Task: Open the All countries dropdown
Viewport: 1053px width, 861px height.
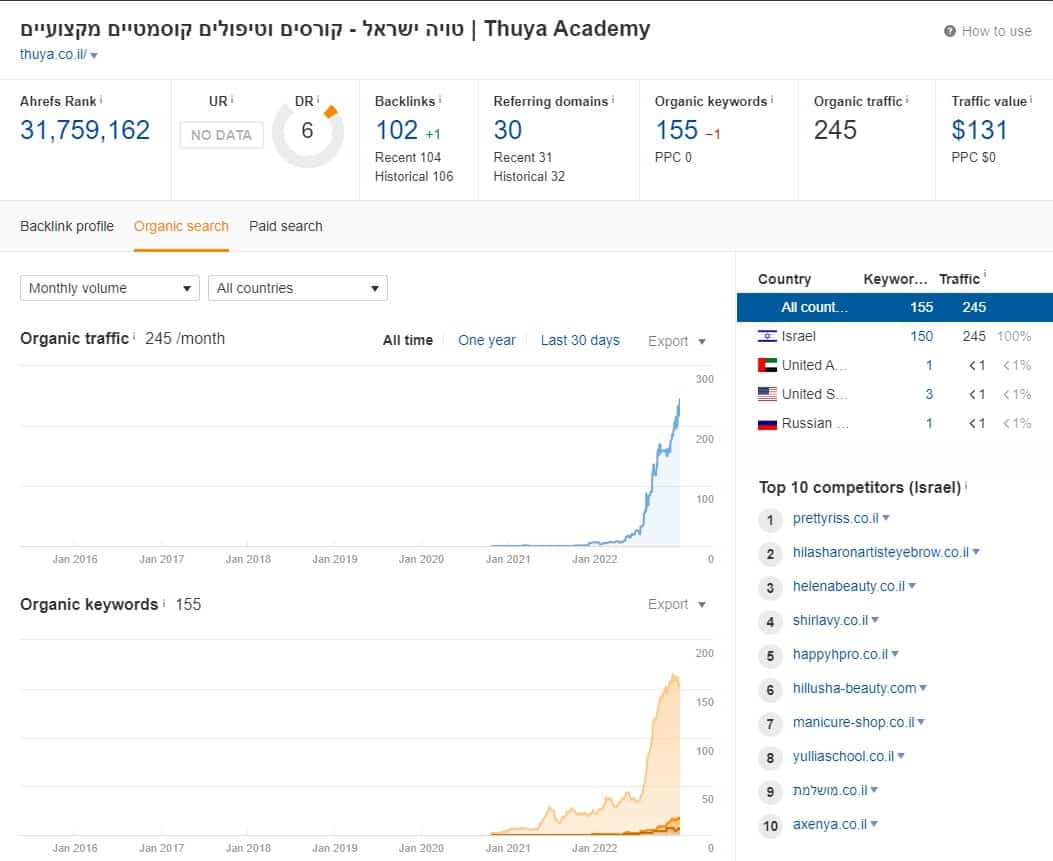Action: pyautogui.click(x=297, y=288)
